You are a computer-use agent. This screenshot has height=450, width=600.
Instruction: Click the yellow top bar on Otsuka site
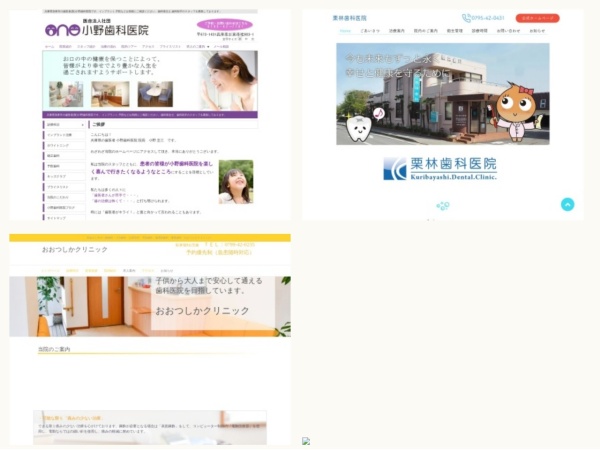(150, 238)
